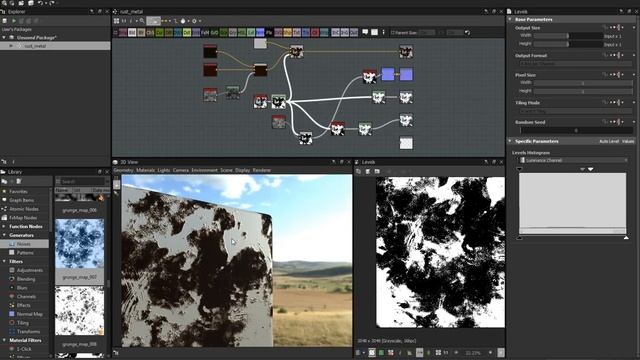
Task: Open the Geometry menu in 3D View
Action: pos(123,170)
